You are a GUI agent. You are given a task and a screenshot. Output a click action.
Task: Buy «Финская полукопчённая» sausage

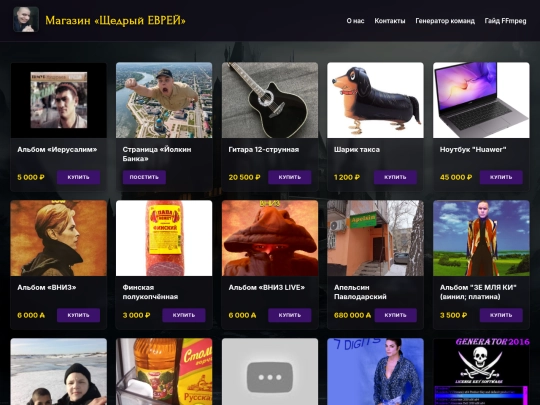pyautogui.click(x=184, y=315)
